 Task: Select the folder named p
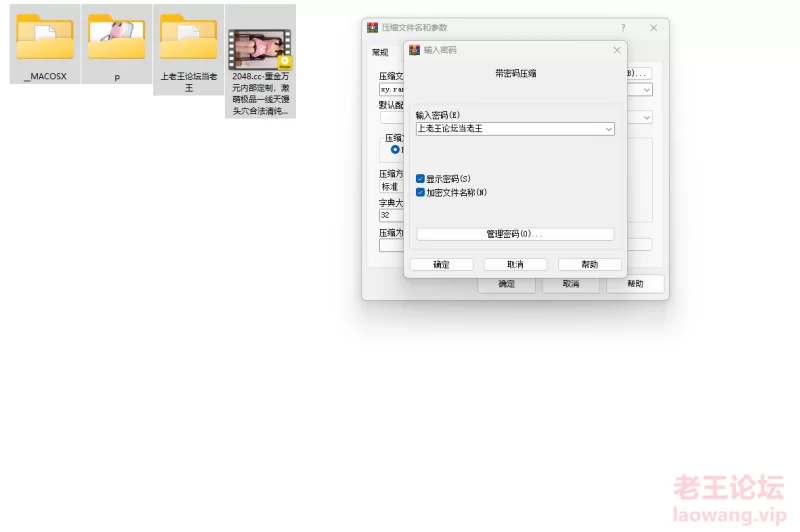tap(117, 44)
